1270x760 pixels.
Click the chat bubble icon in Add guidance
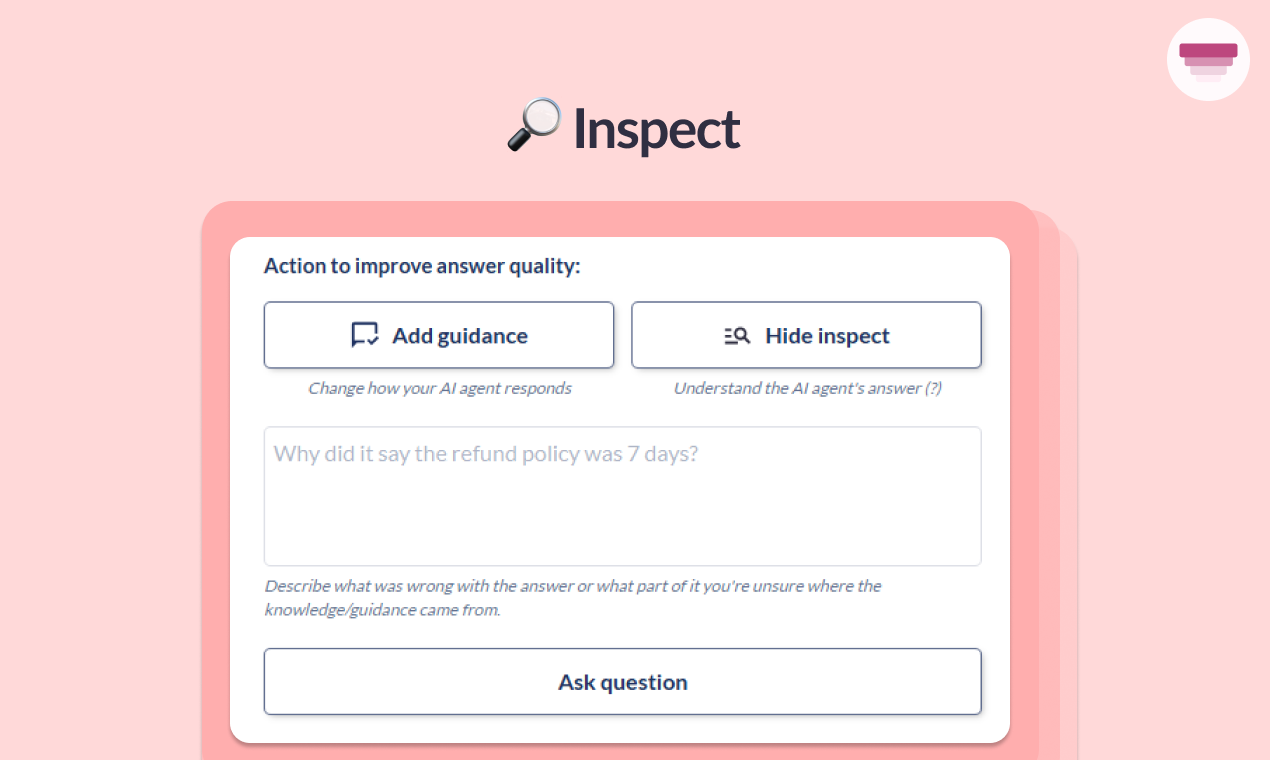coord(365,335)
